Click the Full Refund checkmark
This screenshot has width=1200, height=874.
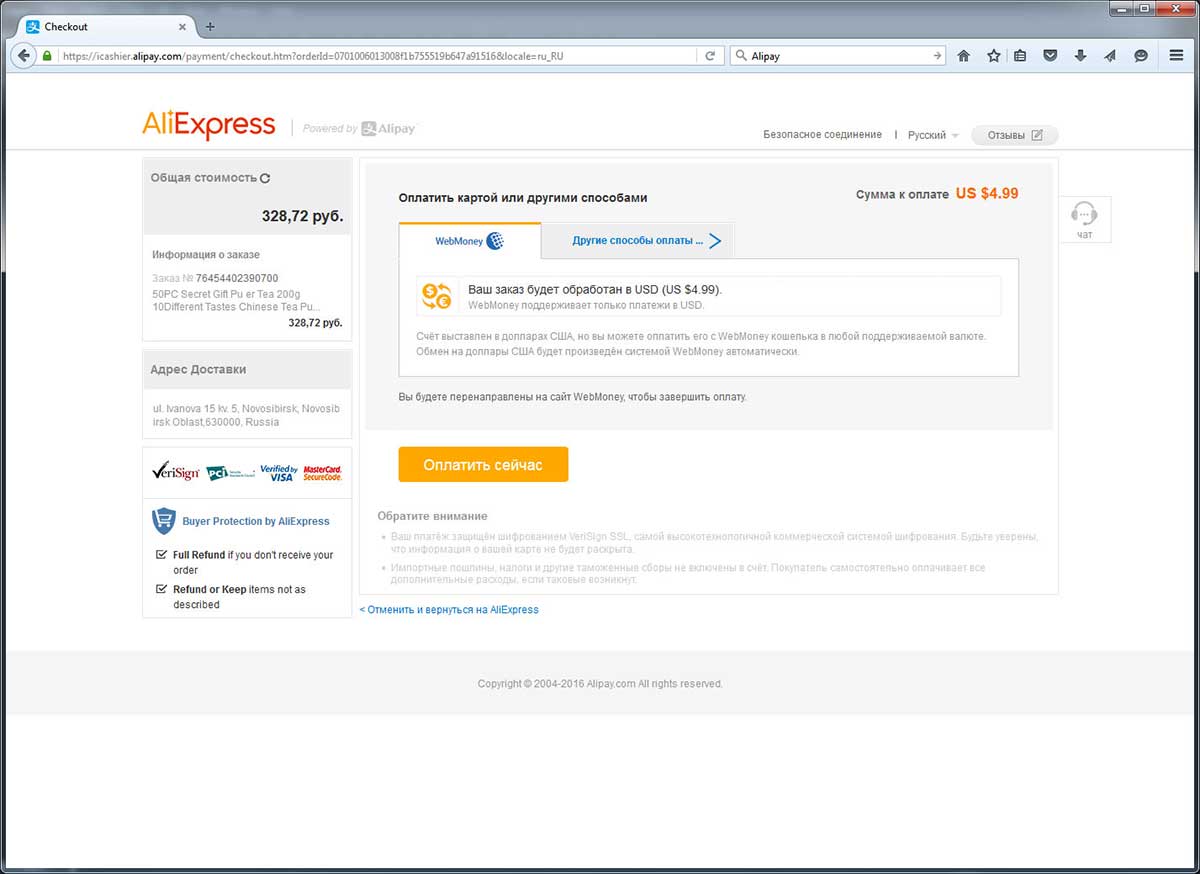pos(162,554)
